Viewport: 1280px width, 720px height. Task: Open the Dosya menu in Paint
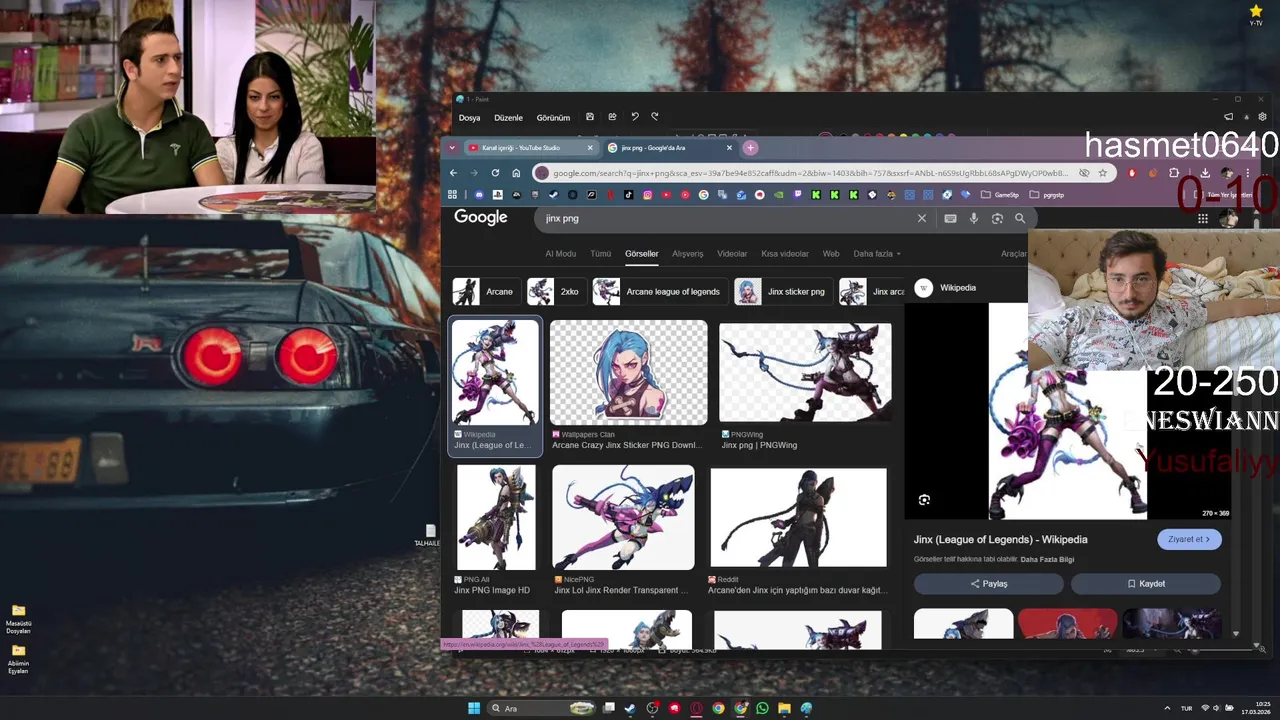point(469,118)
